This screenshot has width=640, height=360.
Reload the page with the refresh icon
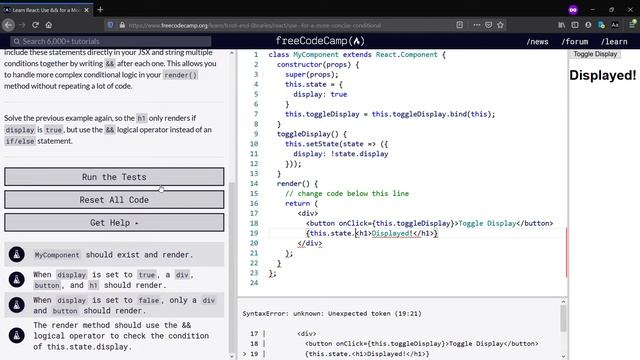[x=36, y=25]
